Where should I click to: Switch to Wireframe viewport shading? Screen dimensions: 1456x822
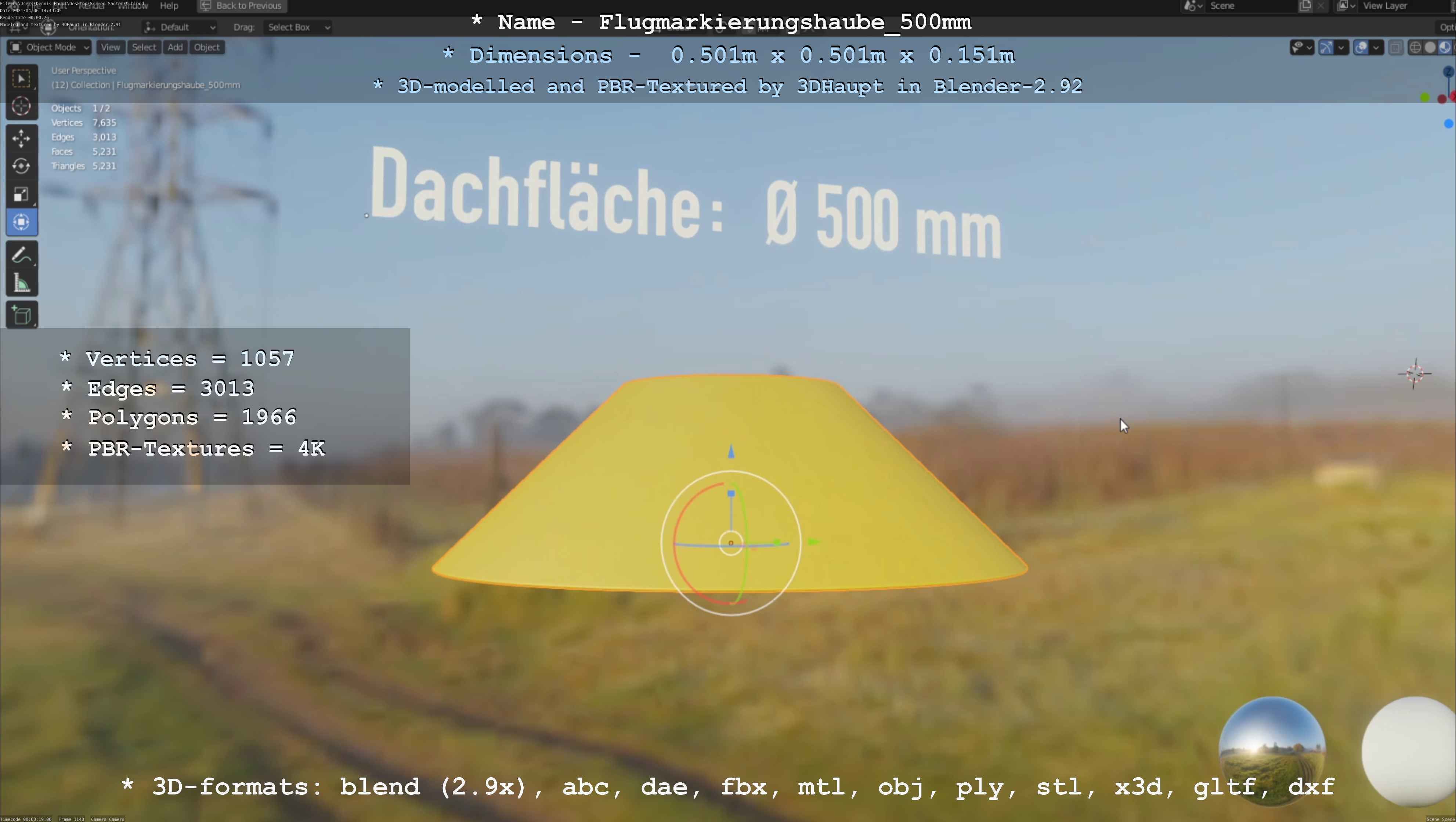[x=1415, y=47]
